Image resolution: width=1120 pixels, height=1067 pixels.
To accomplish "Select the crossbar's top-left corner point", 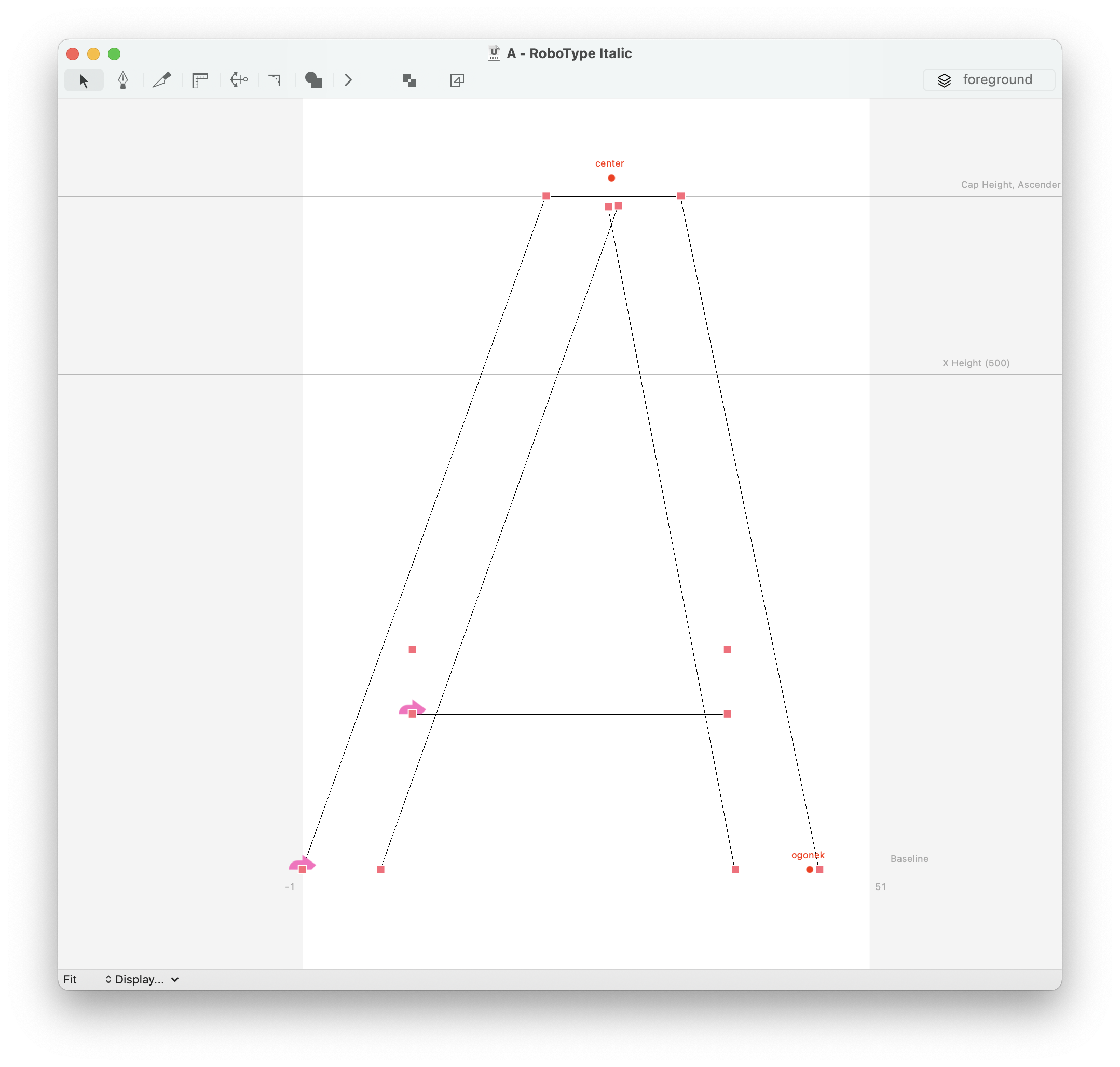I will pyautogui.click(x=413, y=650).
